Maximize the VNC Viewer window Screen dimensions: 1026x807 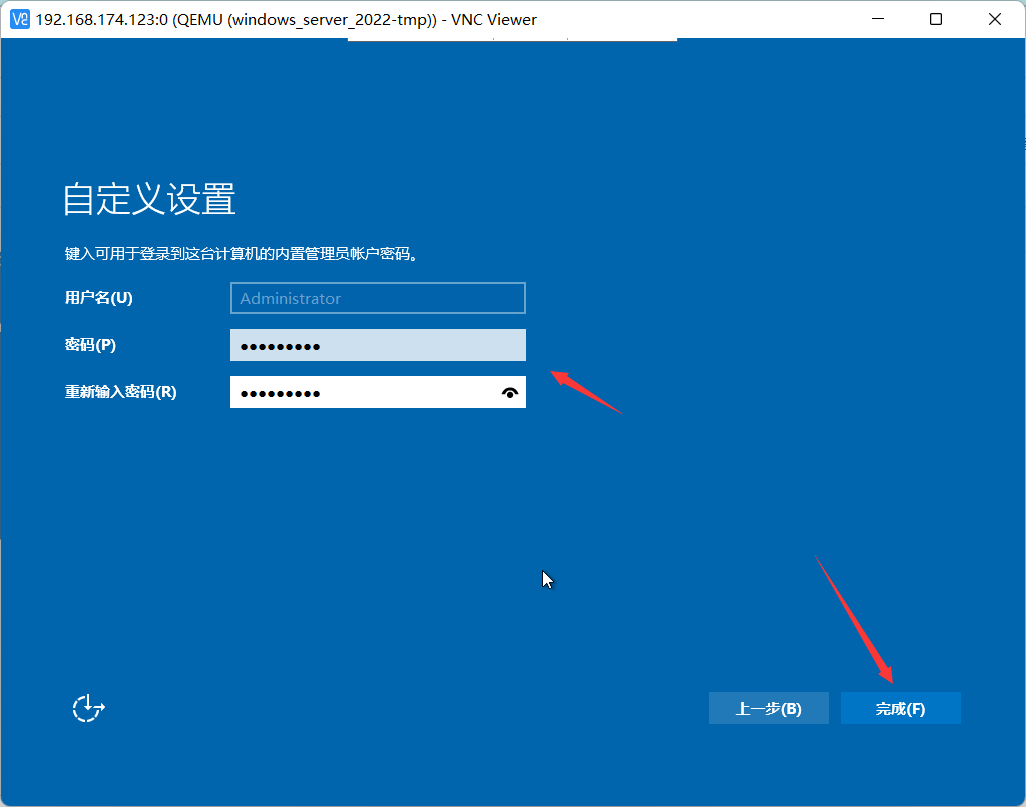[x=936, y=19]
